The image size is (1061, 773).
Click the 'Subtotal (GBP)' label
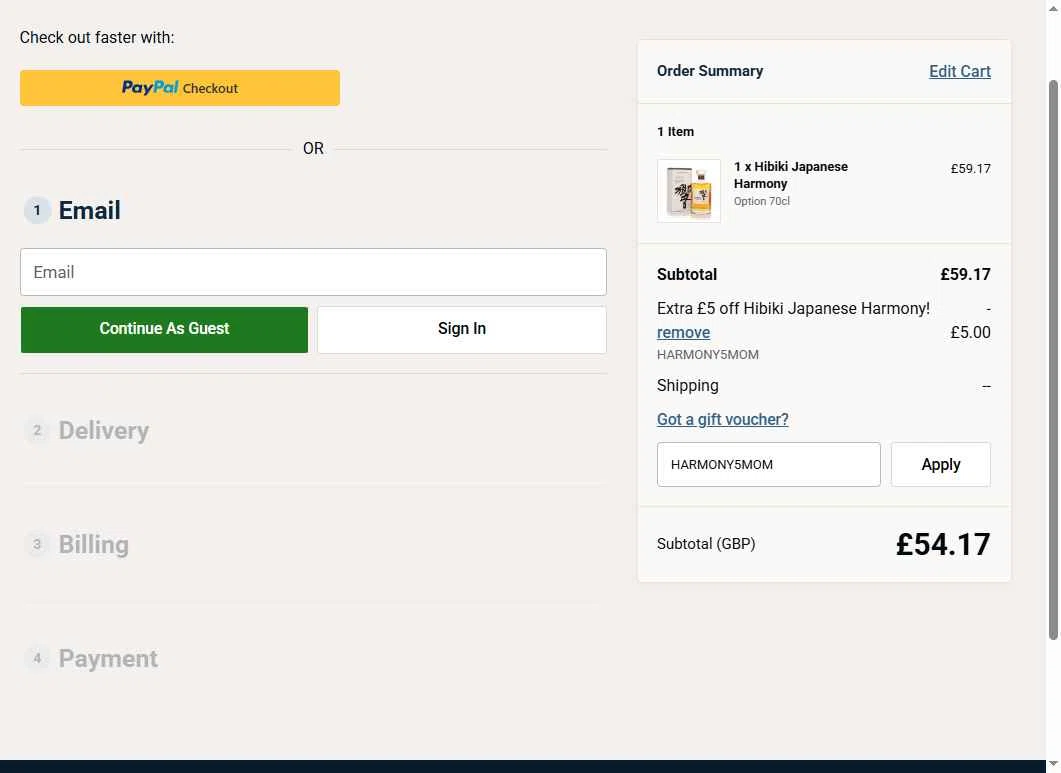coord(706,544)
